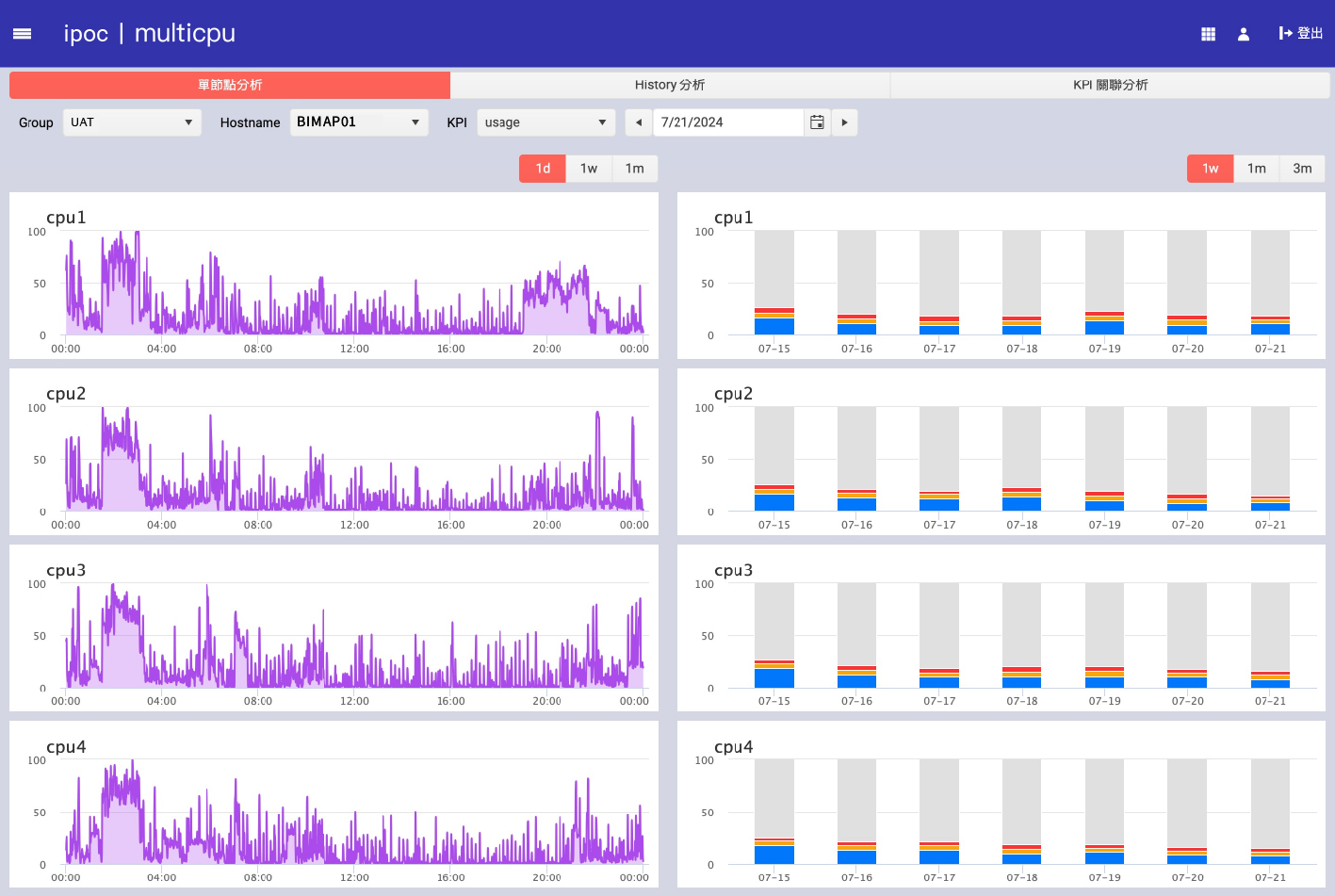Select 1m range for line charts
The image size is (1335, 896).
point(635,169)
